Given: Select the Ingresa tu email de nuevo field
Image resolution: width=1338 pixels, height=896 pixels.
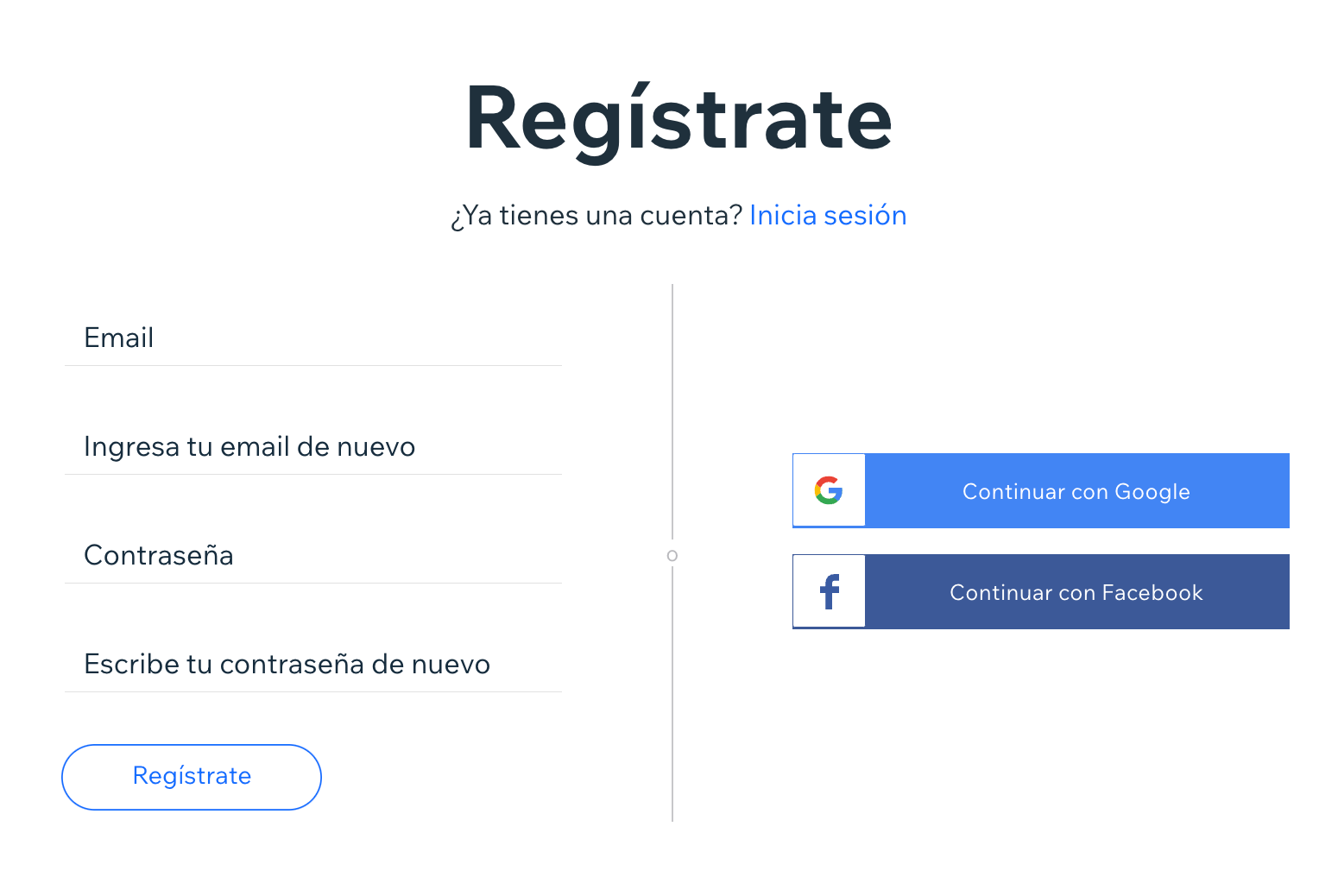Looking at the screenshot, I should 313,446.
